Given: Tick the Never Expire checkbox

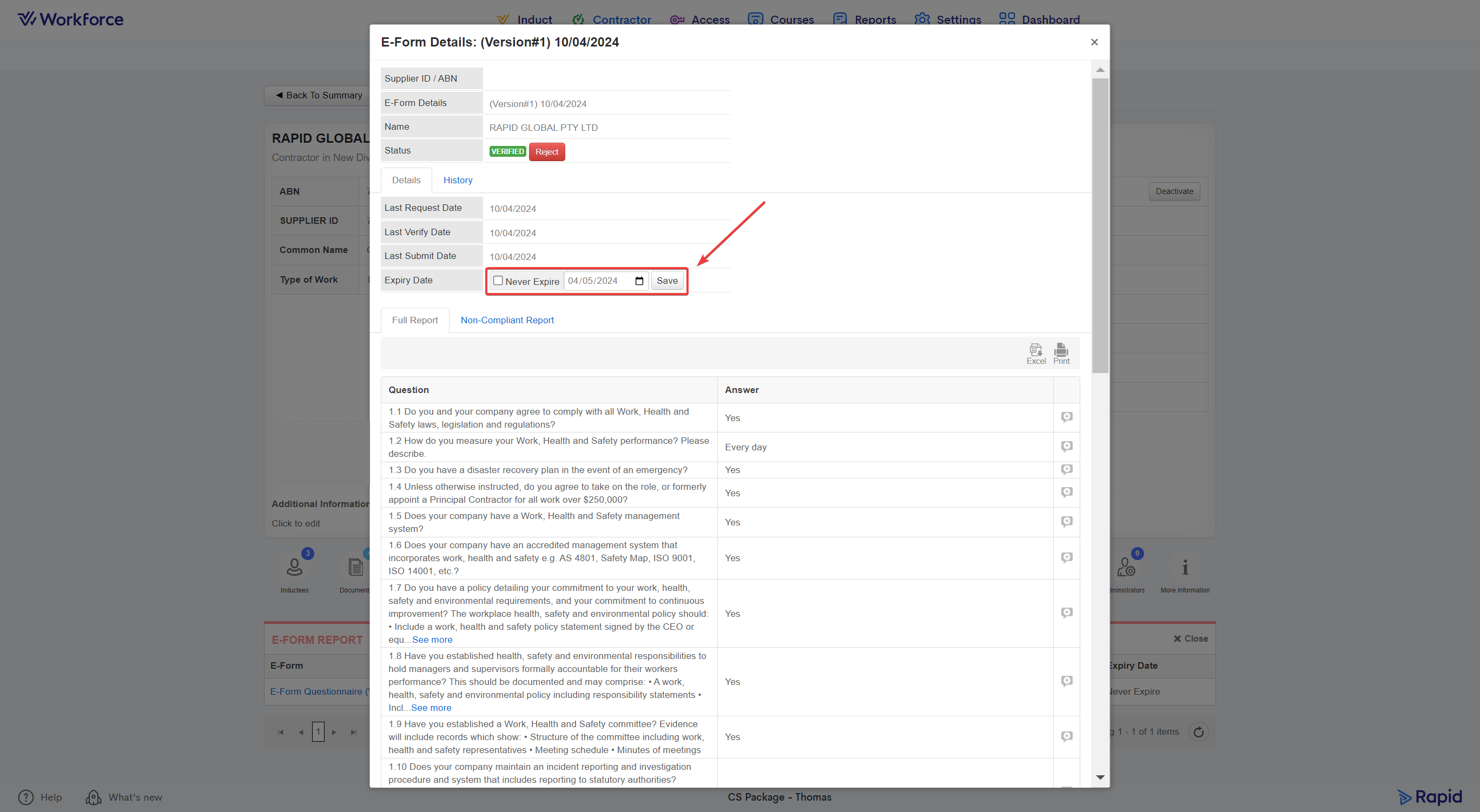Looking at the screenshot, I should pos(498,281).
